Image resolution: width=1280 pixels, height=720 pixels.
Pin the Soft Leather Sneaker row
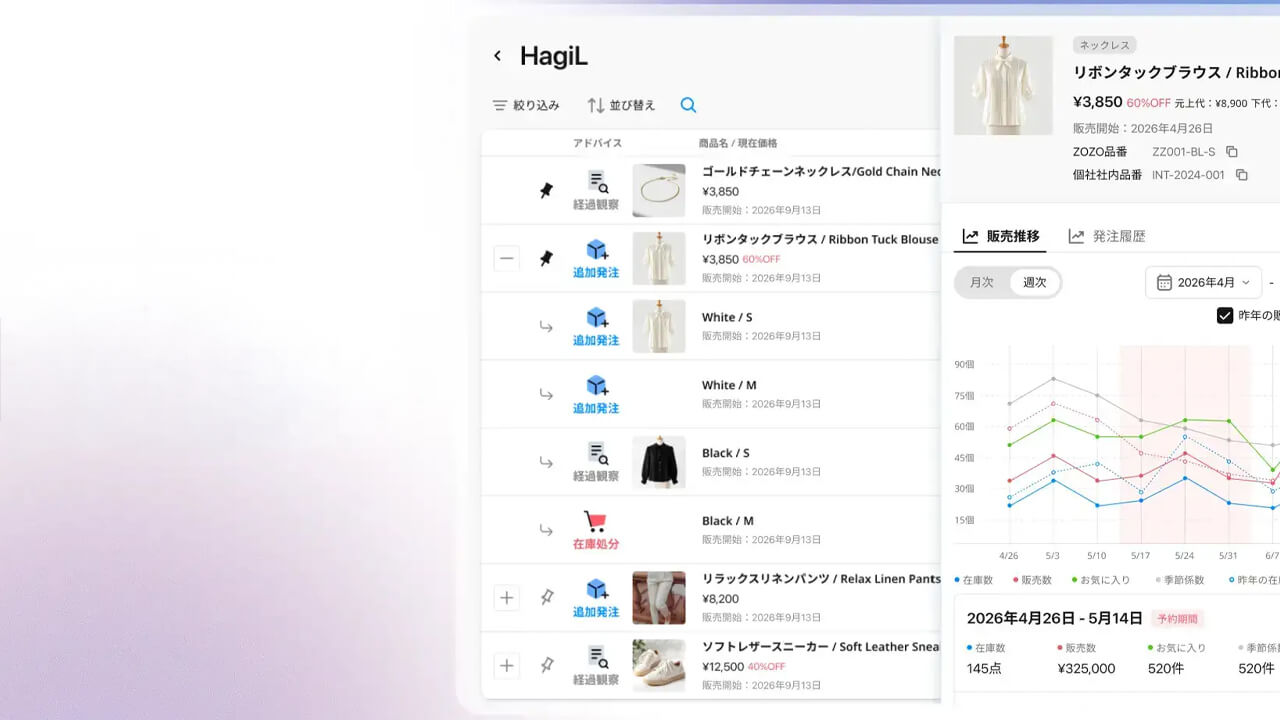(546, 665)
